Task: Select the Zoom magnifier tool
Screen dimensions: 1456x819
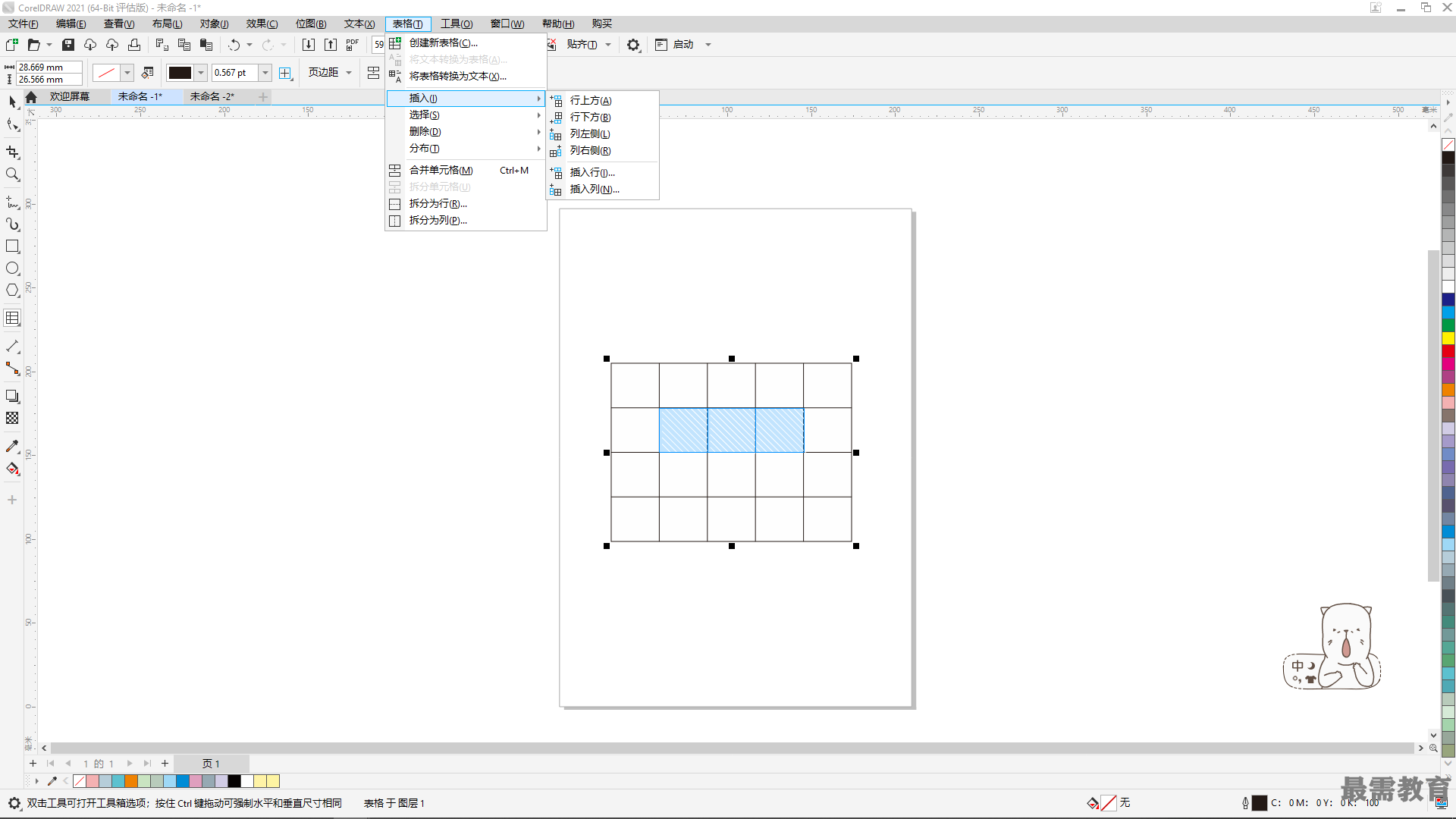Action: click(12, 174)
